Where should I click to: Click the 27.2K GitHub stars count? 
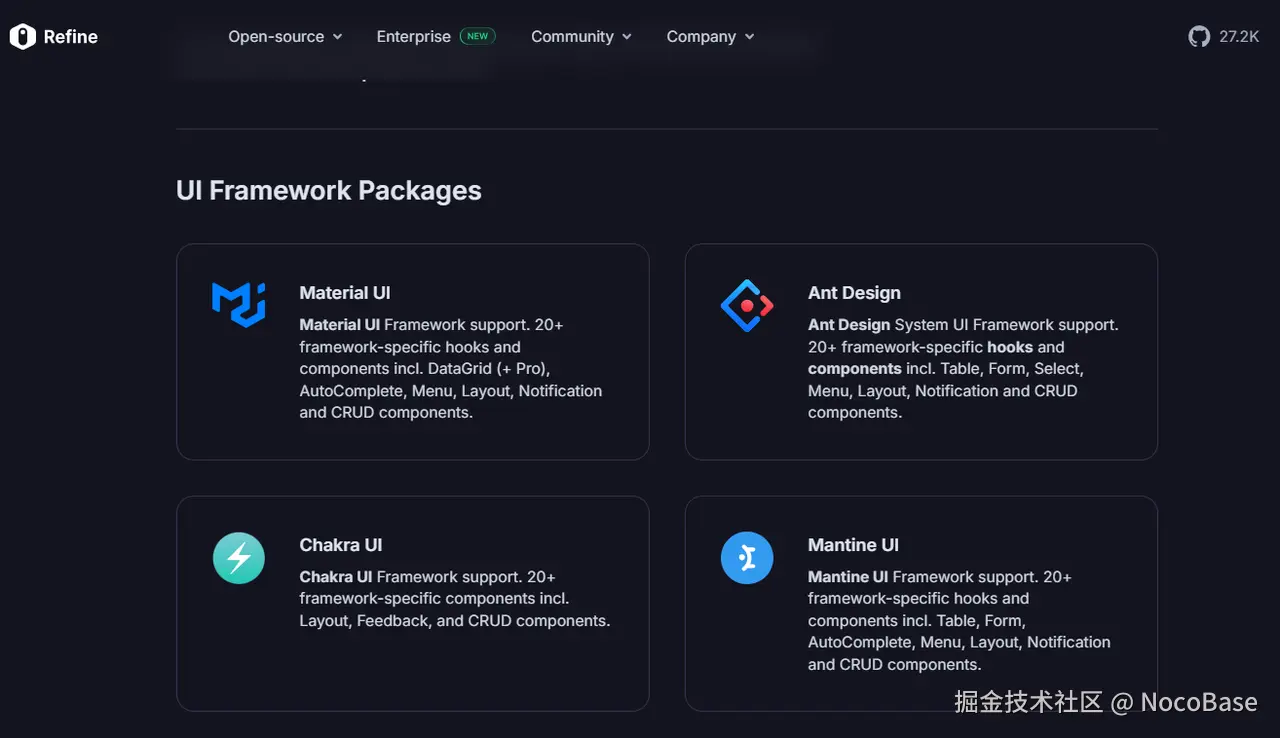1239,37
